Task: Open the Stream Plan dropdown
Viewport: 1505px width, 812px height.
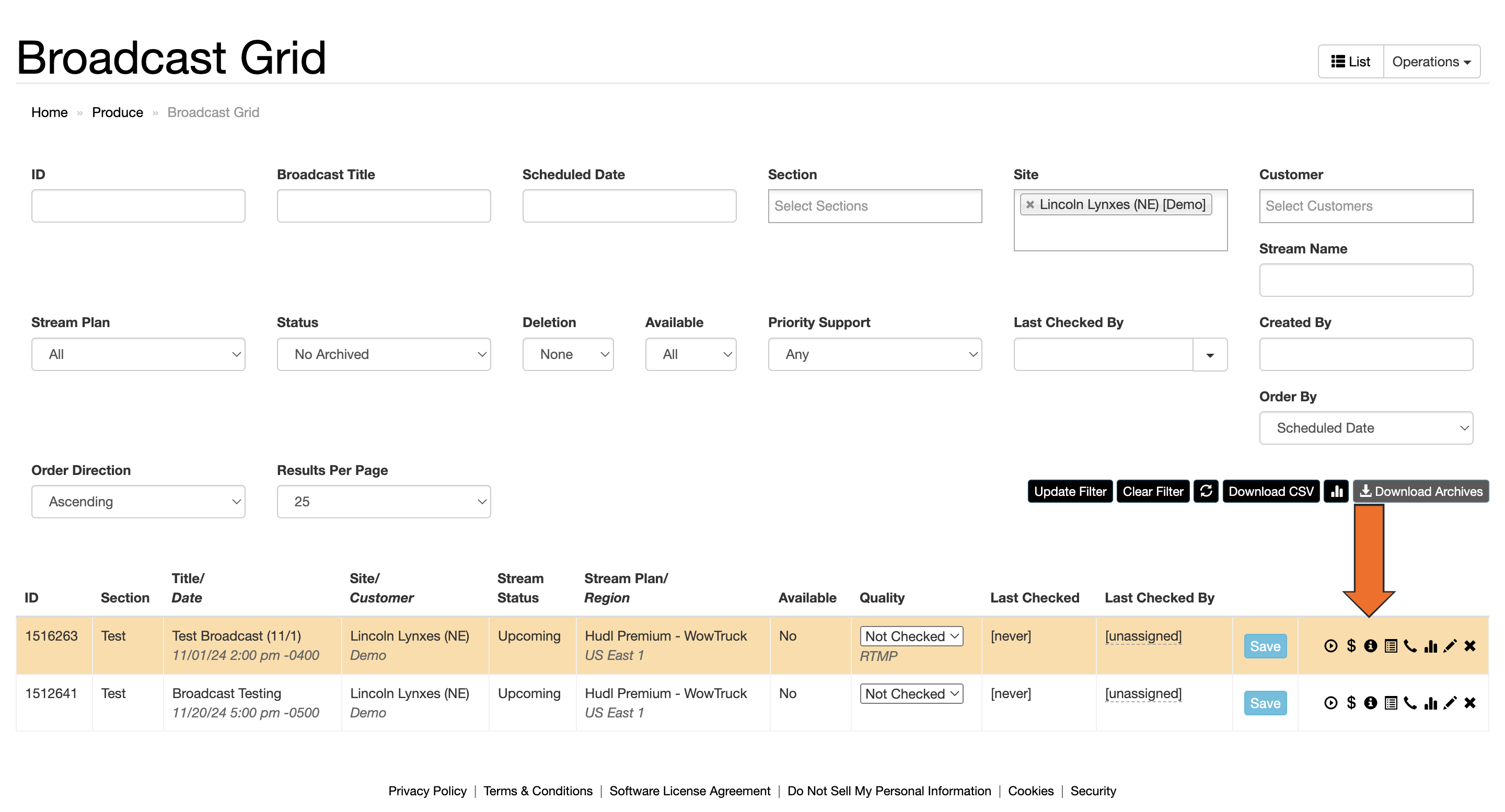Action: coord(138,354)
